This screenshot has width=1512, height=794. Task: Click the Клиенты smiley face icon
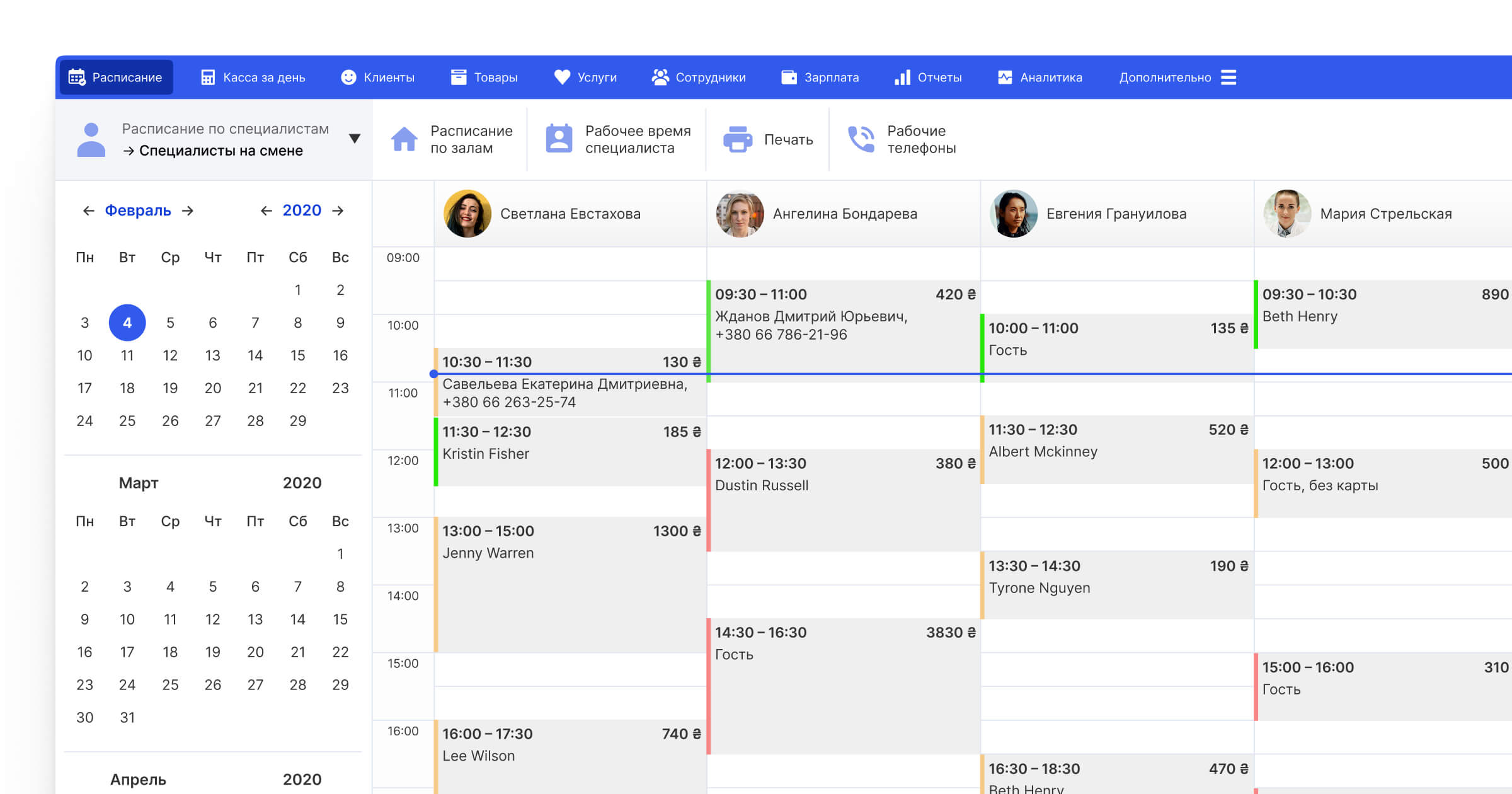tap(348, 77)
